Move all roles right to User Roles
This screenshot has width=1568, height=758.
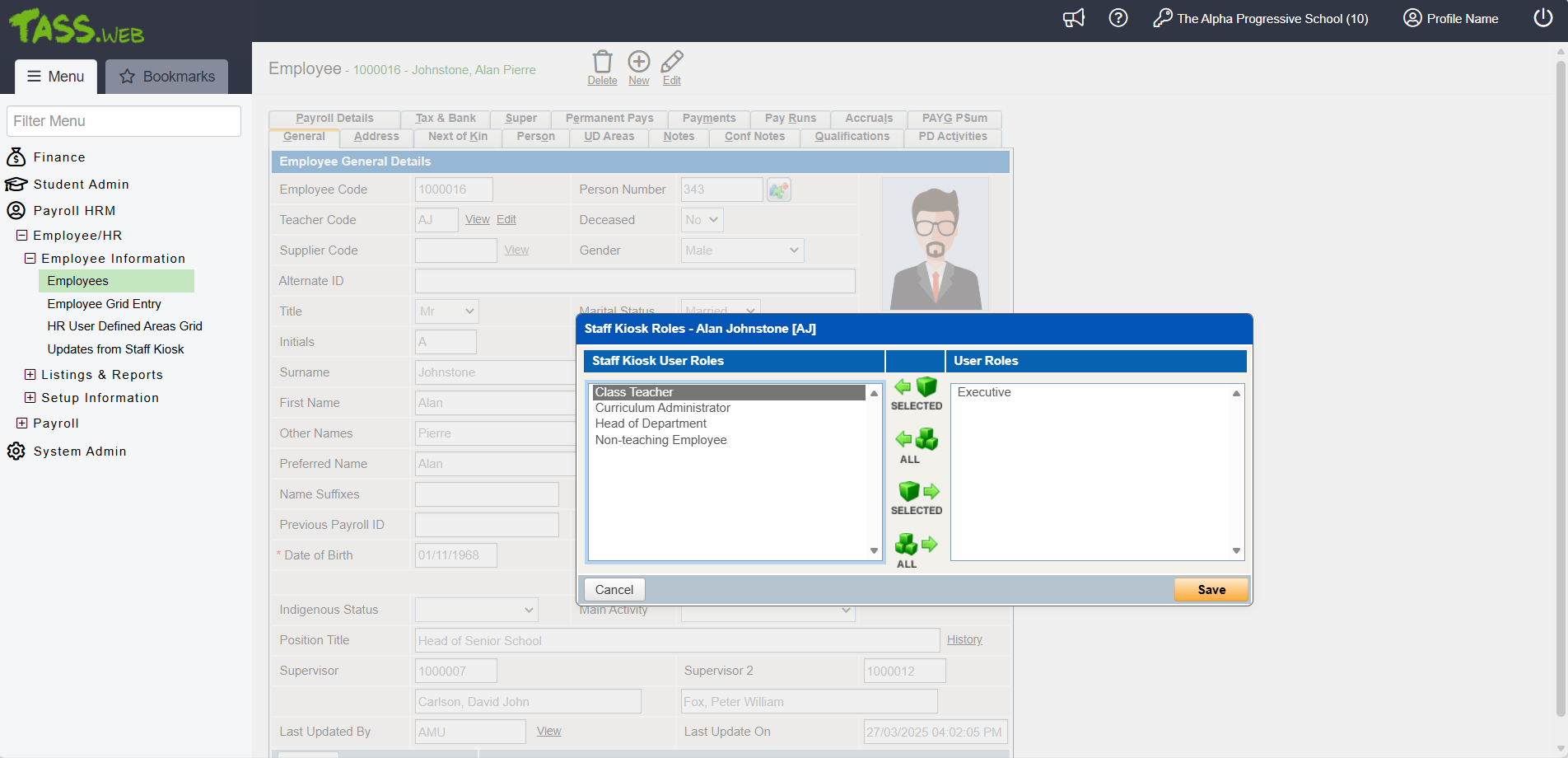[x=916, y=550]
